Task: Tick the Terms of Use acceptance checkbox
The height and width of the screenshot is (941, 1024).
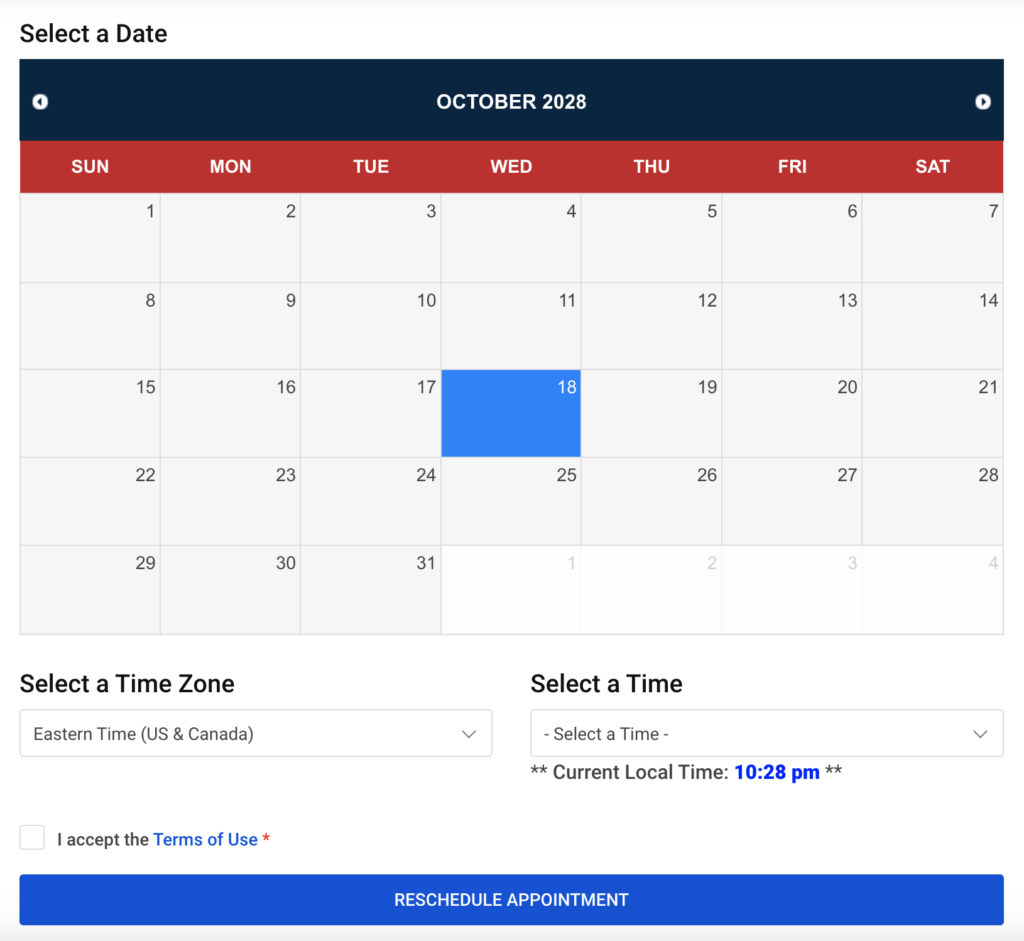Action: tap(33, 838)
